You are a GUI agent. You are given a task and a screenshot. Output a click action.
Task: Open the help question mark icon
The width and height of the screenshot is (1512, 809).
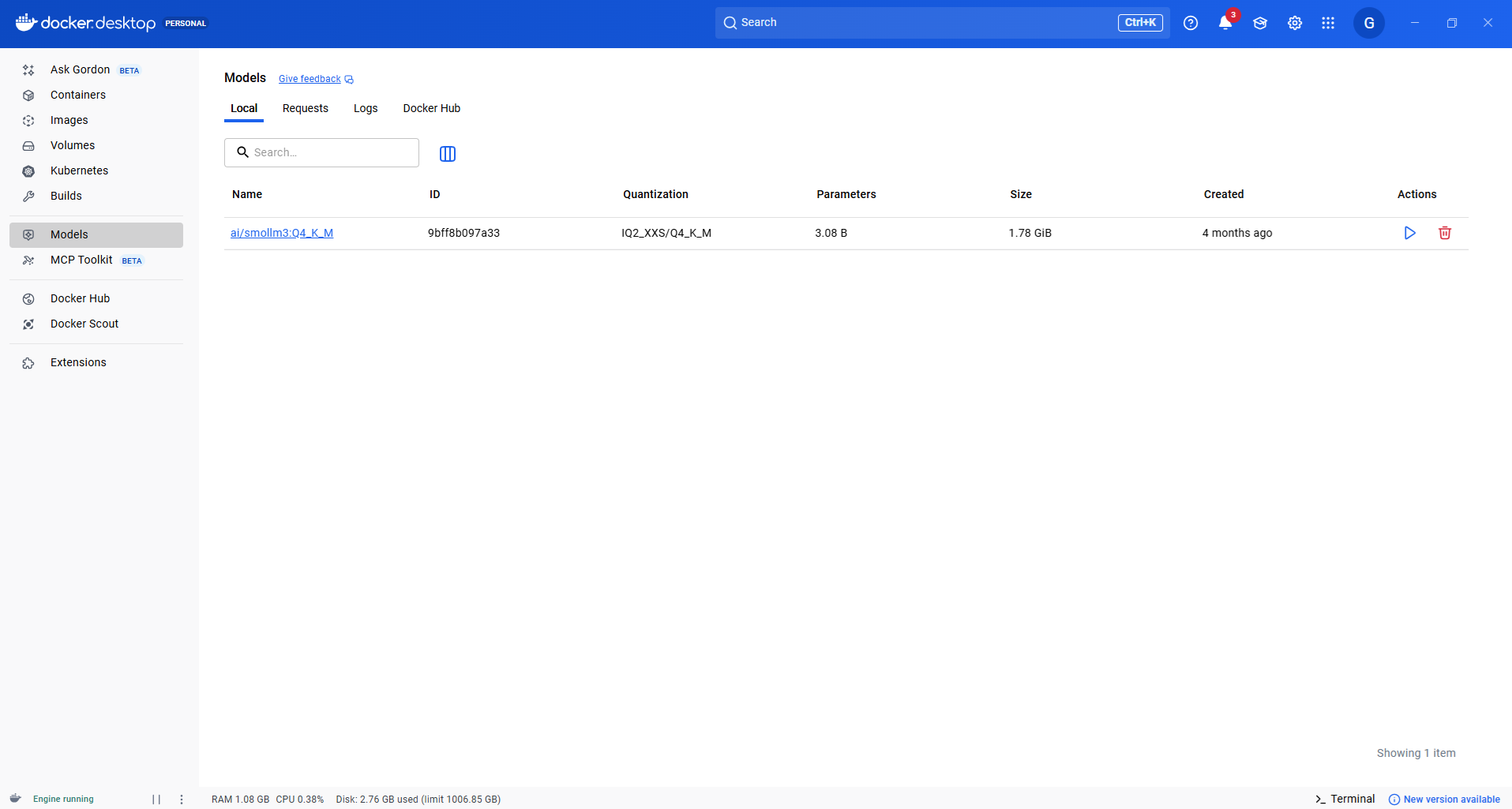coord(1191,23)
